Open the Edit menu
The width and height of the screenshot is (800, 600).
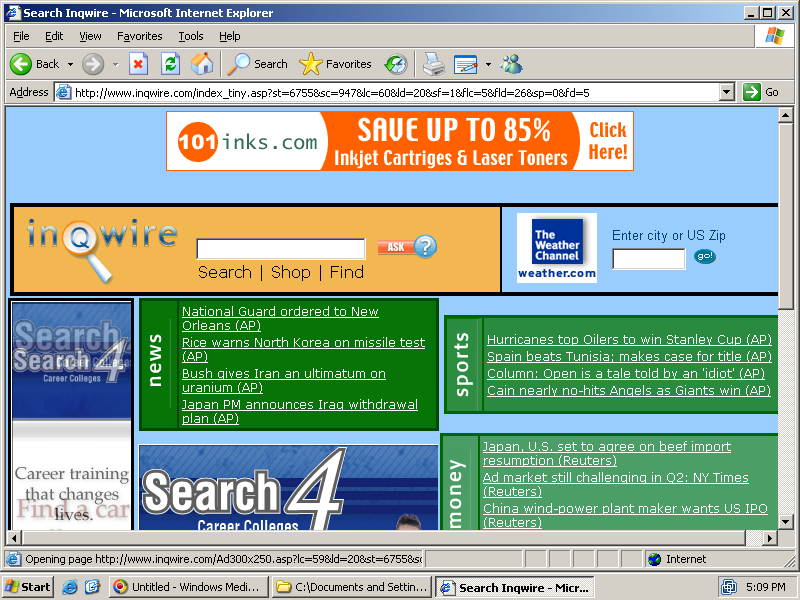54,36
